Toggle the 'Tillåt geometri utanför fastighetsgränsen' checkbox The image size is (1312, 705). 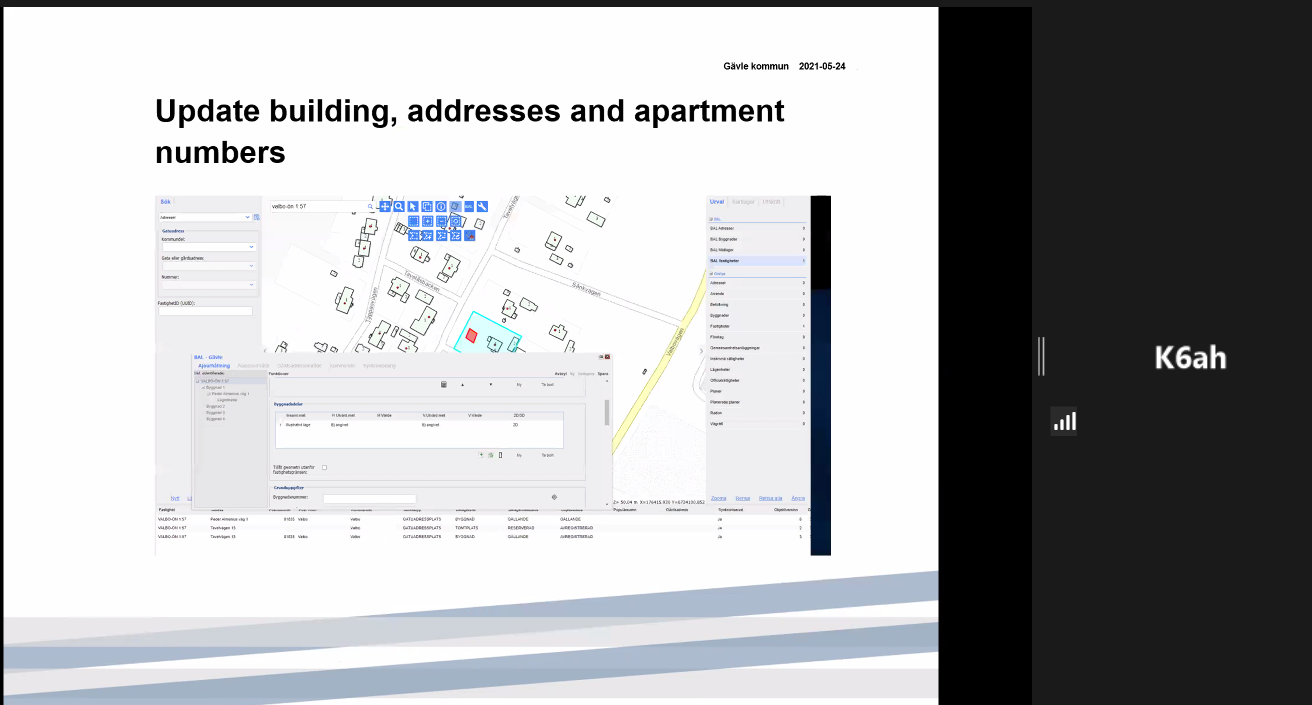(x=324, y=467)
